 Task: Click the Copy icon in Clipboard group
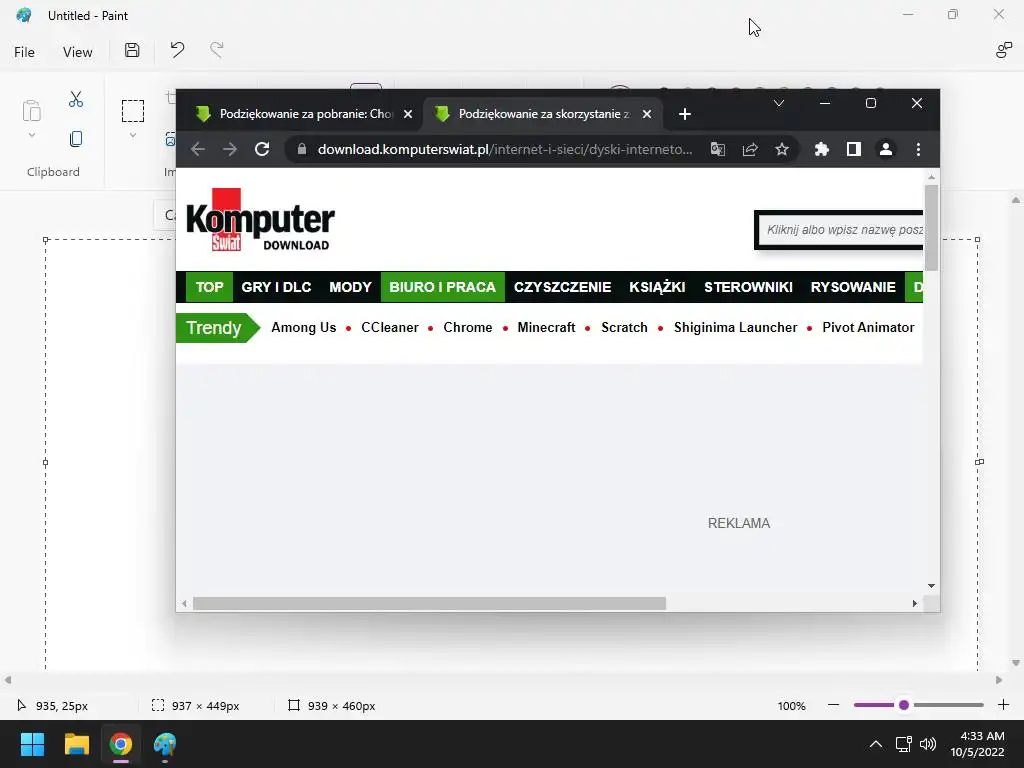pos(76,139)
